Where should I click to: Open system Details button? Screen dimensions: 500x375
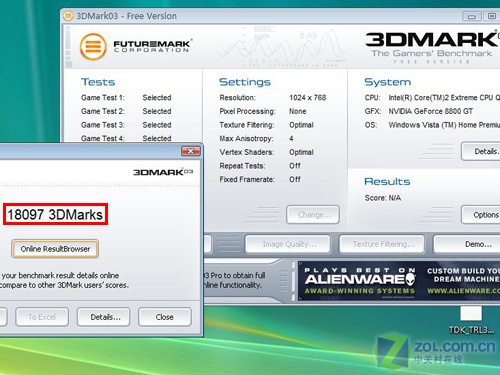pos(481,151)
